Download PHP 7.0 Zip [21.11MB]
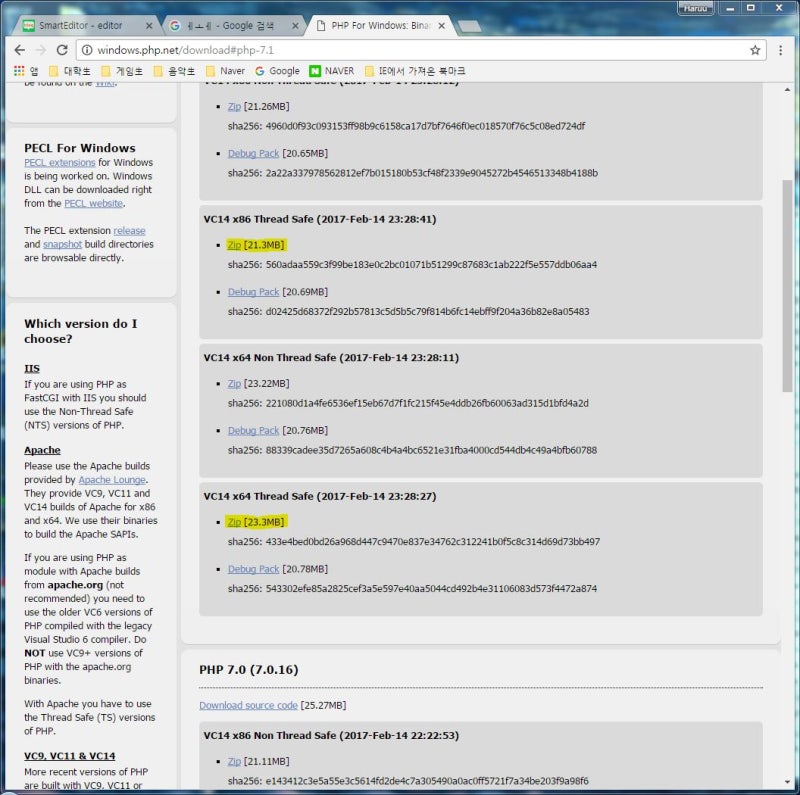Screen dimensions: 800x795 pos(234,761)
